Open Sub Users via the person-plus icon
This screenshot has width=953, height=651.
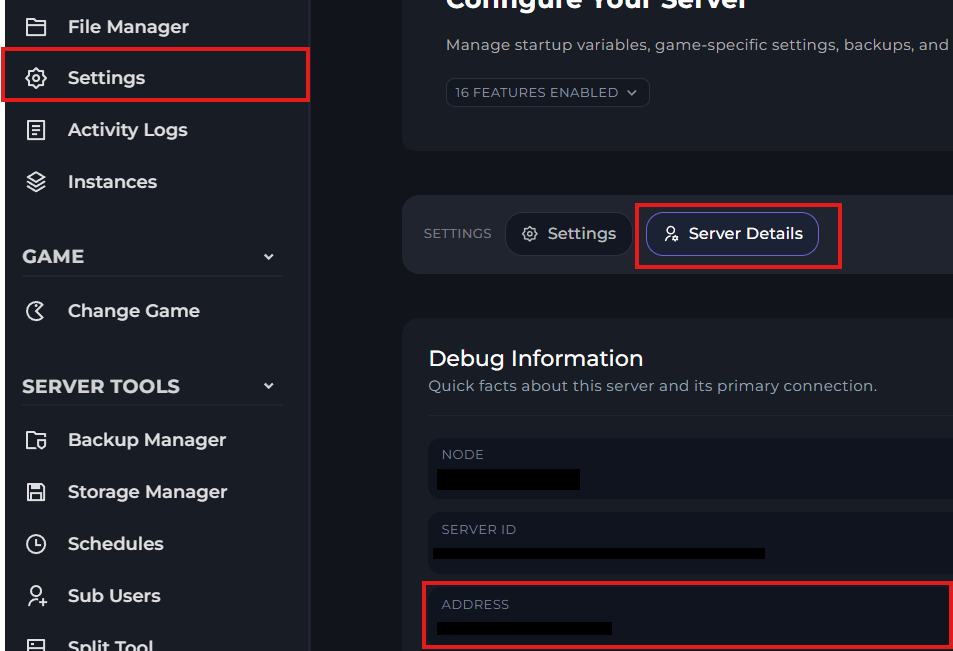tap(36, 596)
